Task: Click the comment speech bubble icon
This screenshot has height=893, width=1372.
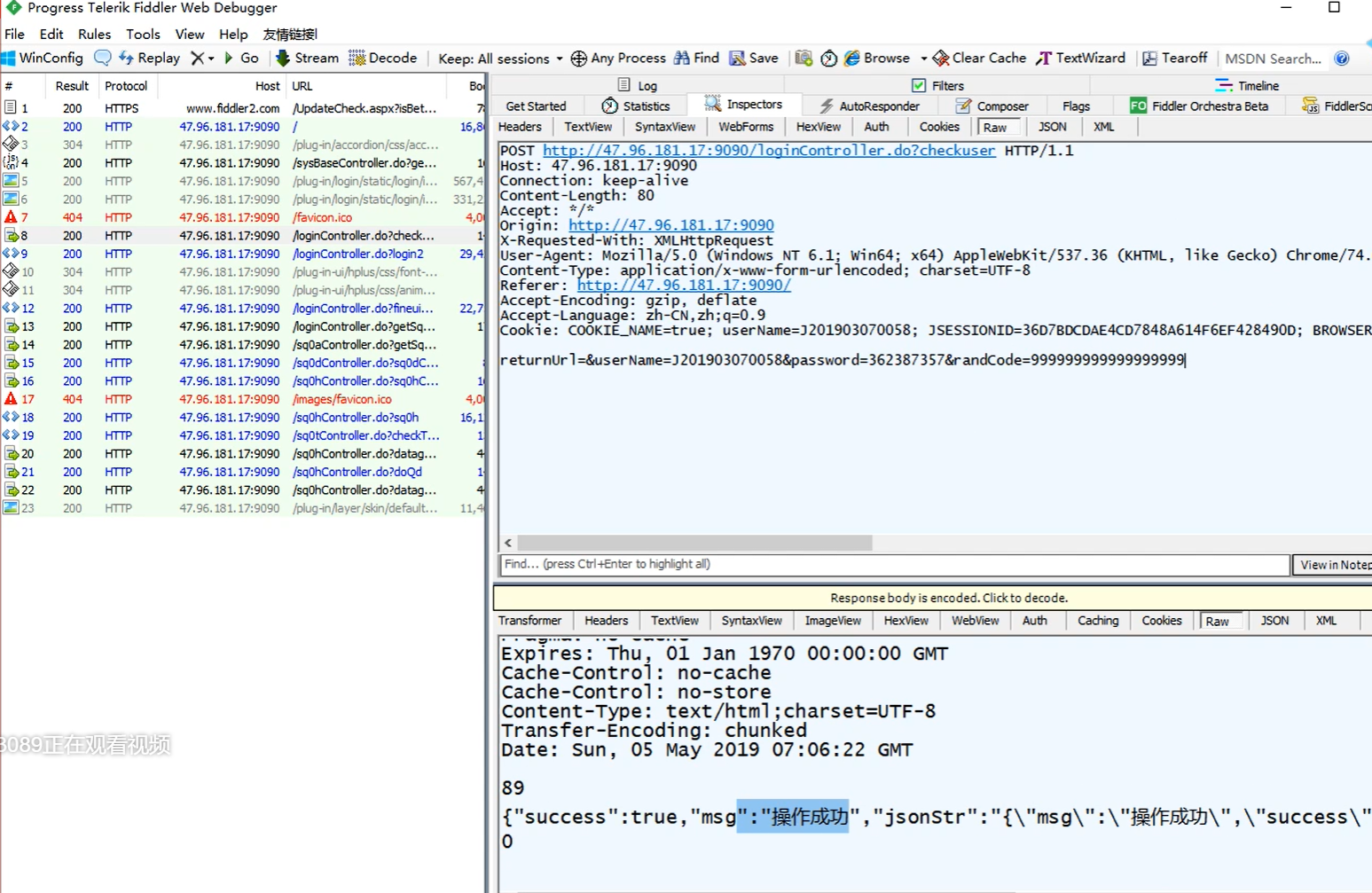Action: (x=103, y=58)
